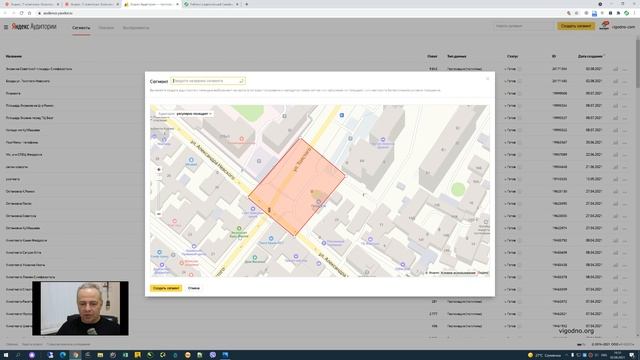The height and width of the screenshot is (360, 640).
Task: Switch to the Пиксели tab
Action: (106, 28)
